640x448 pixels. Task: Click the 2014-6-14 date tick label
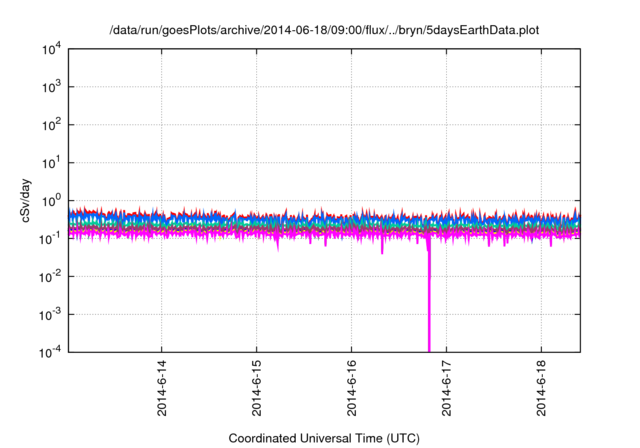[162, 388]
